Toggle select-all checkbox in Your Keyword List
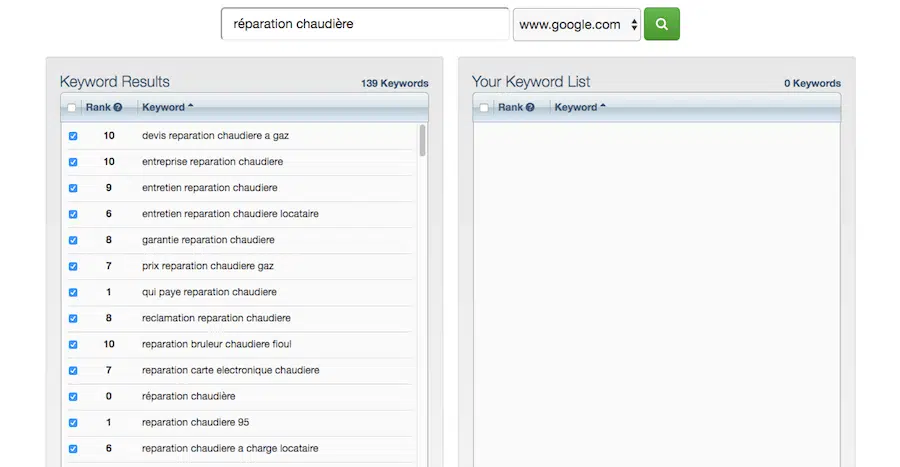 [x=484, y=108]
